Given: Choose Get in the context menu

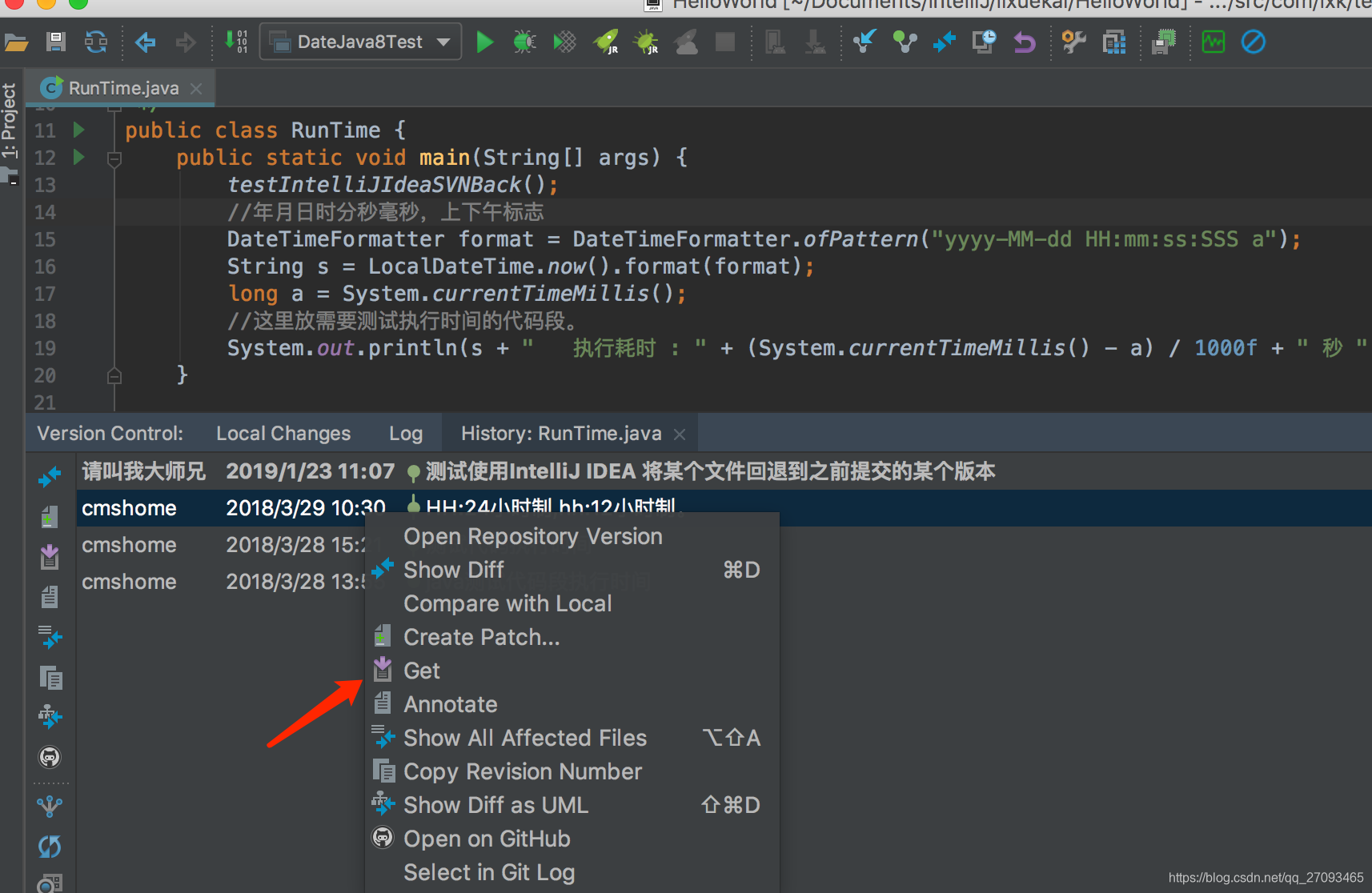Looking at the screenshot, I should 572,671.
